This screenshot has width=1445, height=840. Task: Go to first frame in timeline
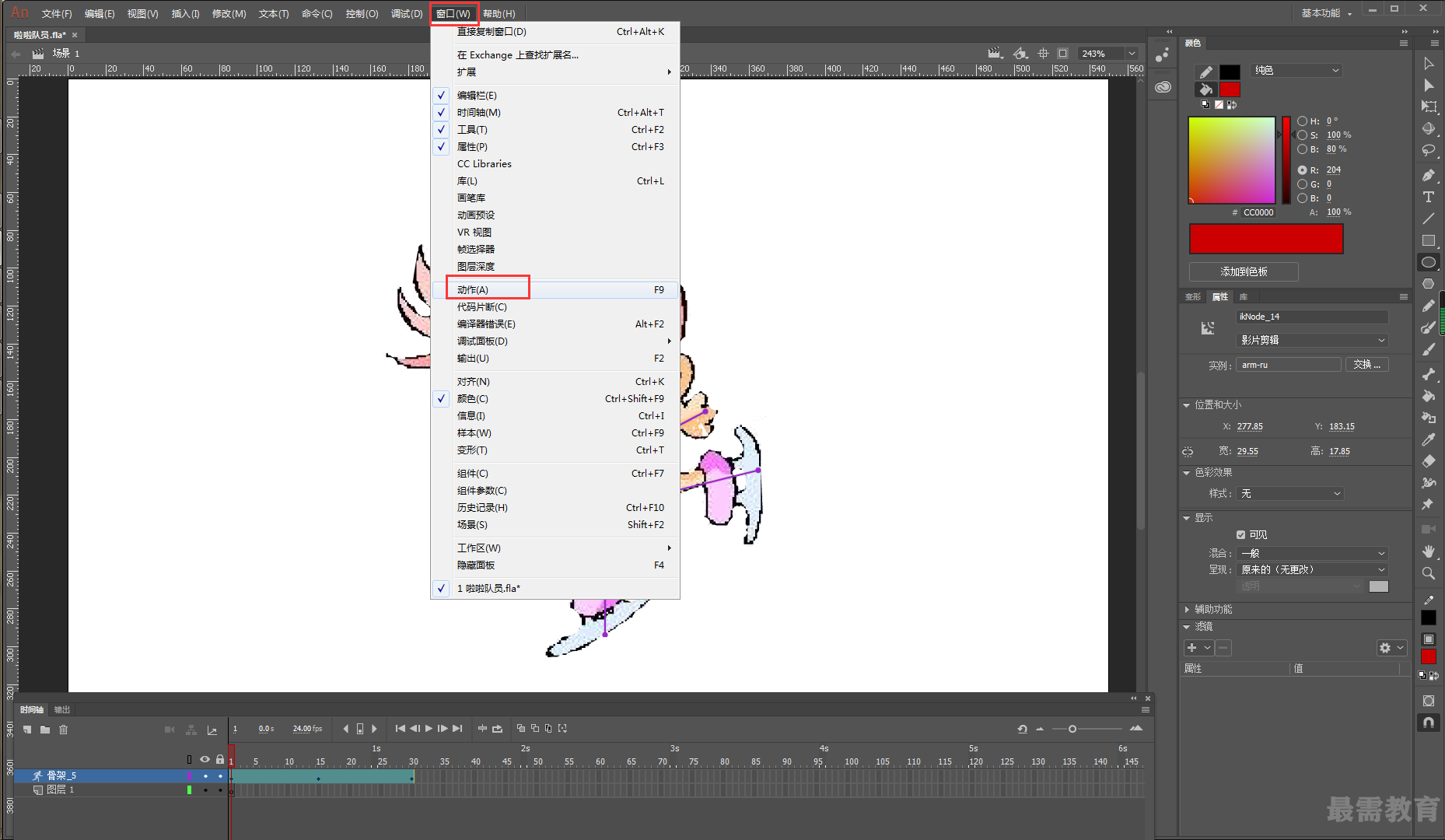[400, 729]
